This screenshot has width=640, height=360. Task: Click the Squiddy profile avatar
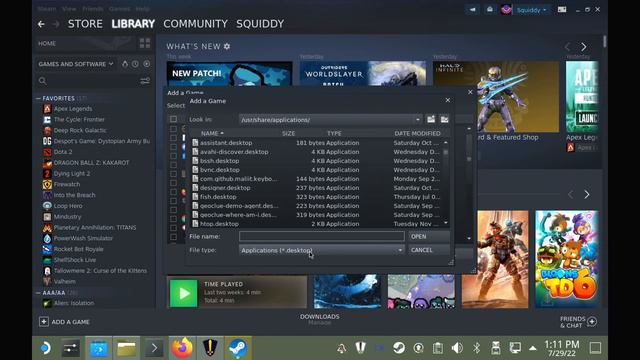point(506,10)
